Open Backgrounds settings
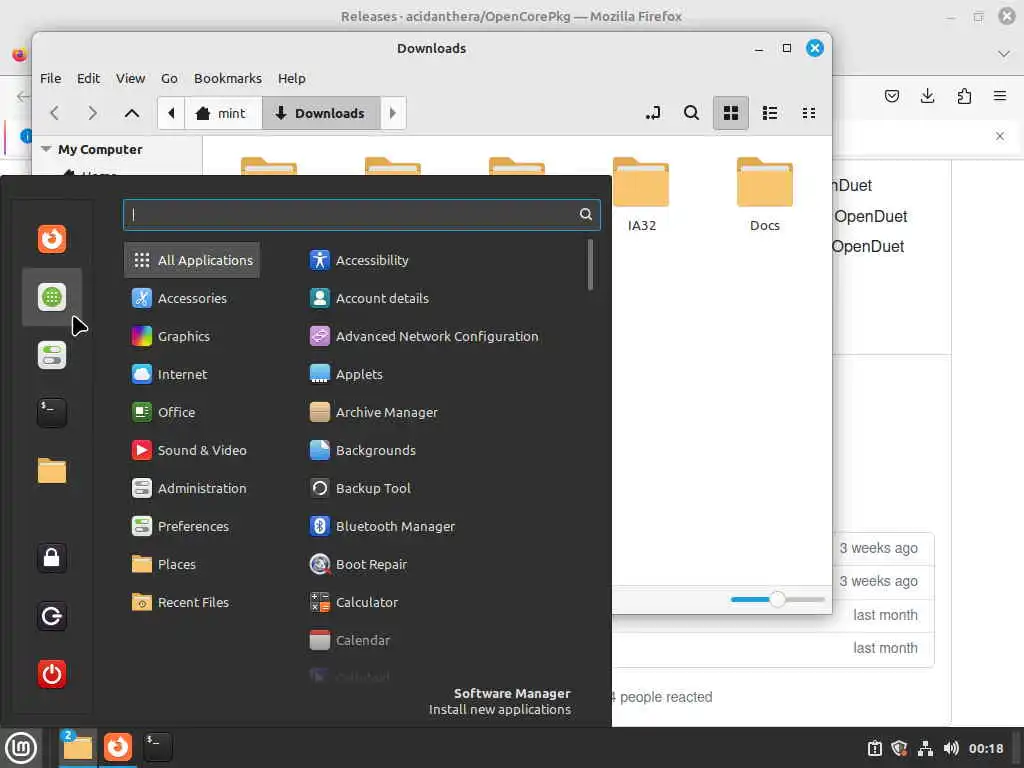Screen dimensions: 1024x768 click(x=362, y=450)
